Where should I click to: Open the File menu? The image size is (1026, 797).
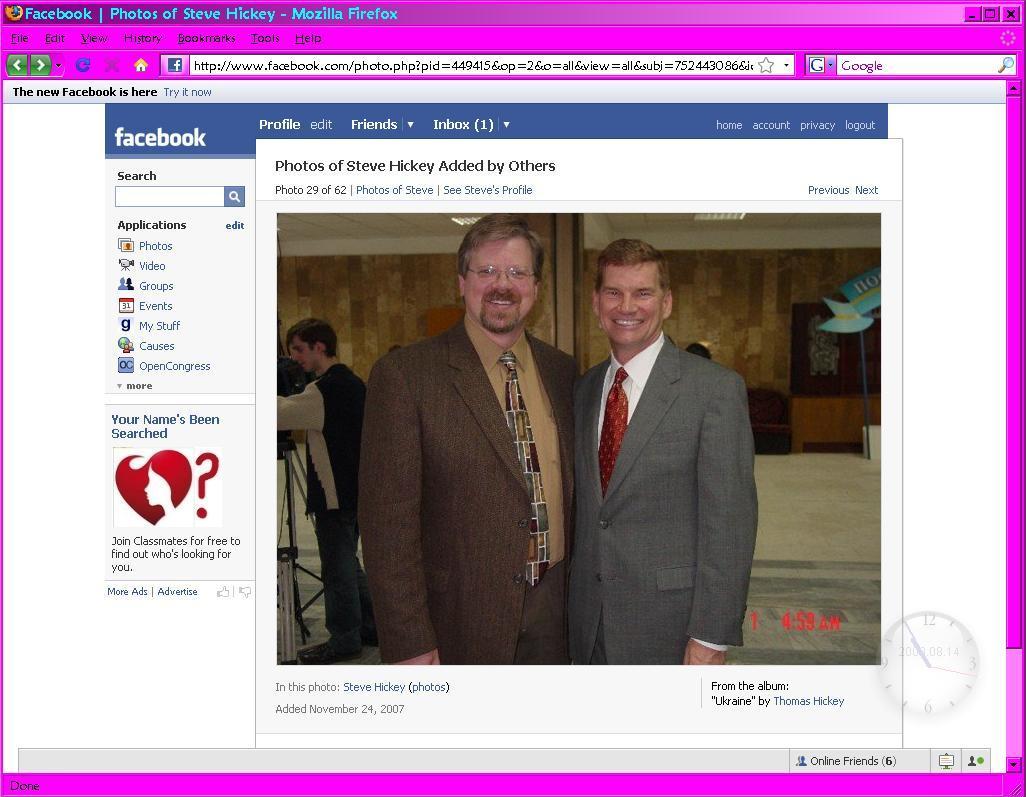20,39
